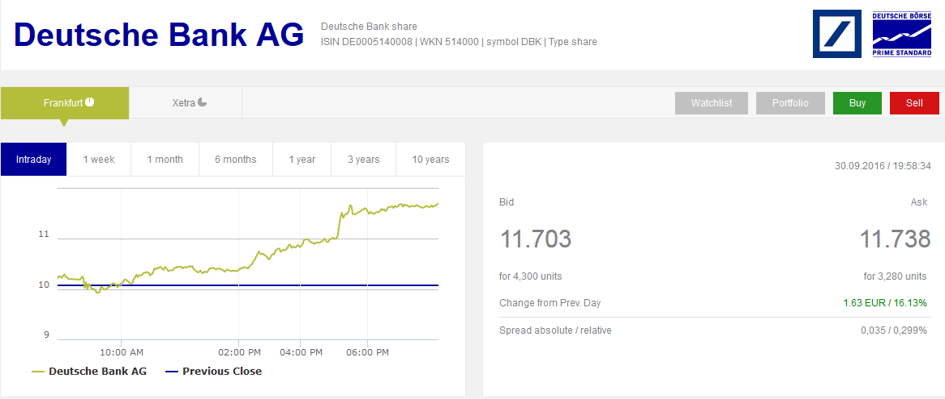Click the pie icon beside Xetra
This screenshot has height=399, width=945.
(x=202, y=102)
